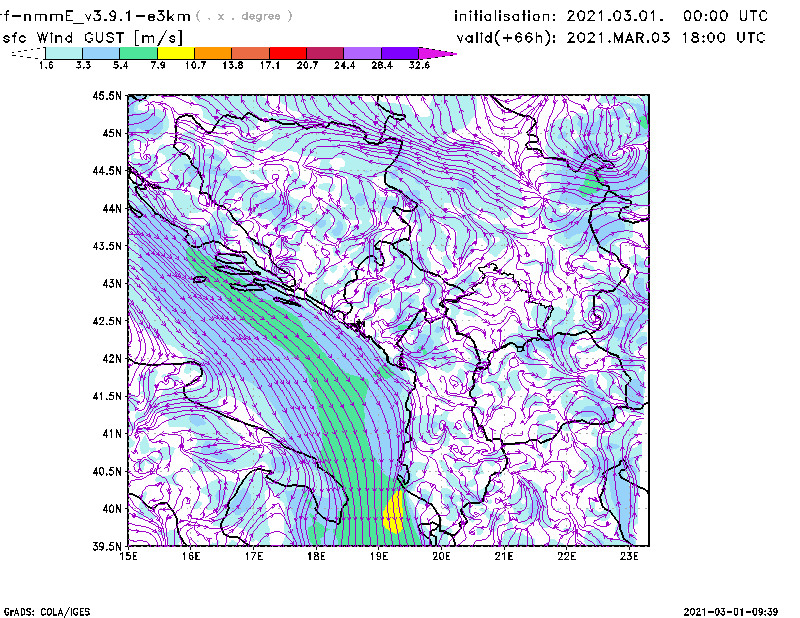Click legend value 5.4
The width and height of the screenshot is (800, 618).
(120, 65)
